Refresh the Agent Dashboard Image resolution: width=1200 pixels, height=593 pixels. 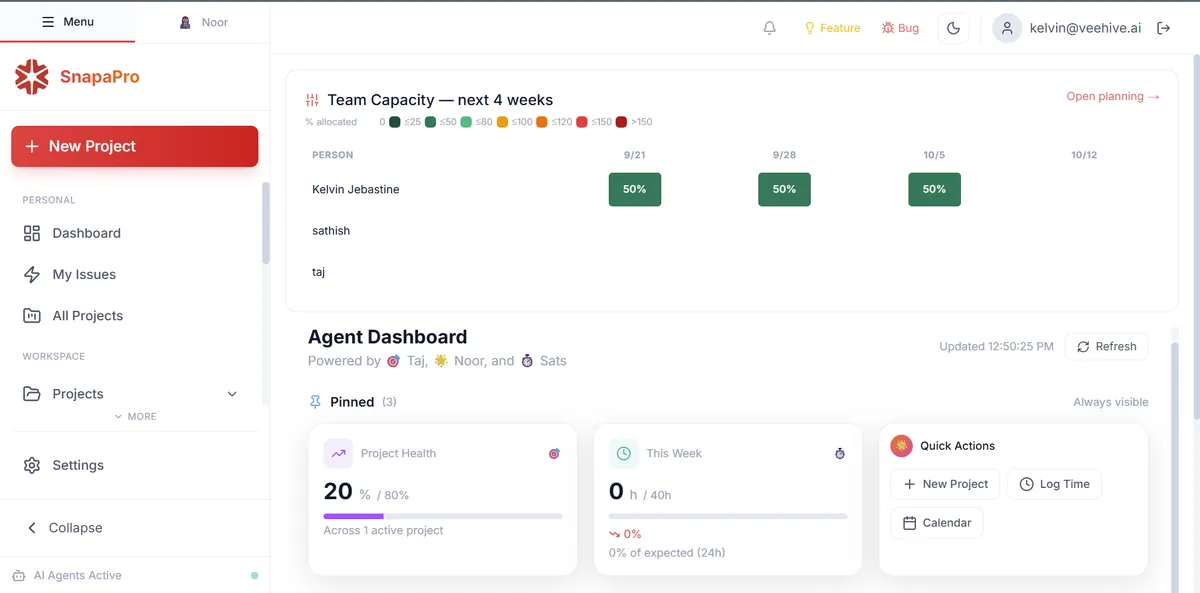(1106, 347)
